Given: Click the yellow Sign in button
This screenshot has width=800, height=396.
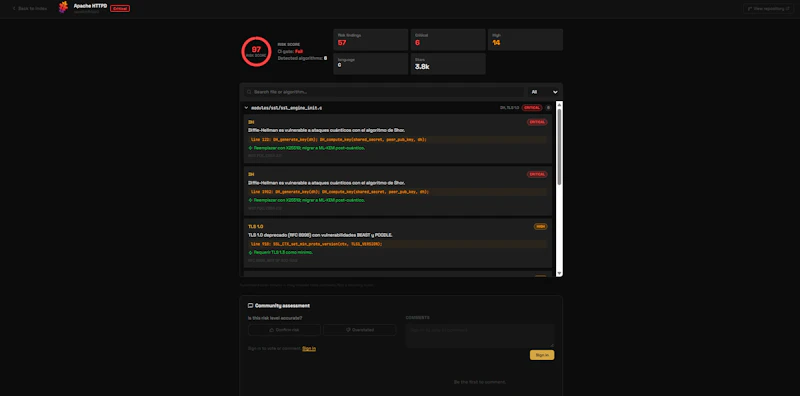Looking at the screenshot, I should coord(542,355).
